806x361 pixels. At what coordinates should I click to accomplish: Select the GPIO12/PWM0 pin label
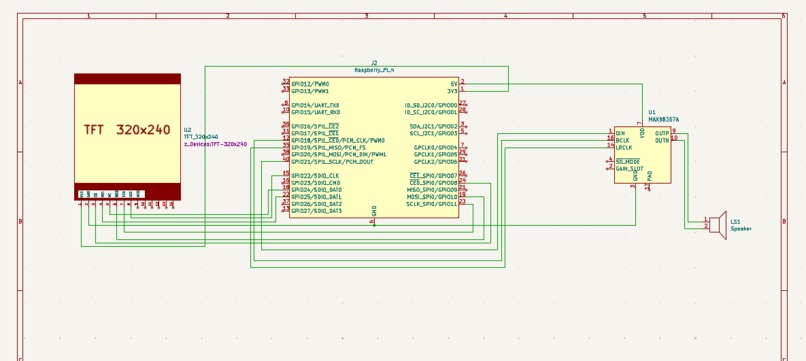[x=310, y=83]
